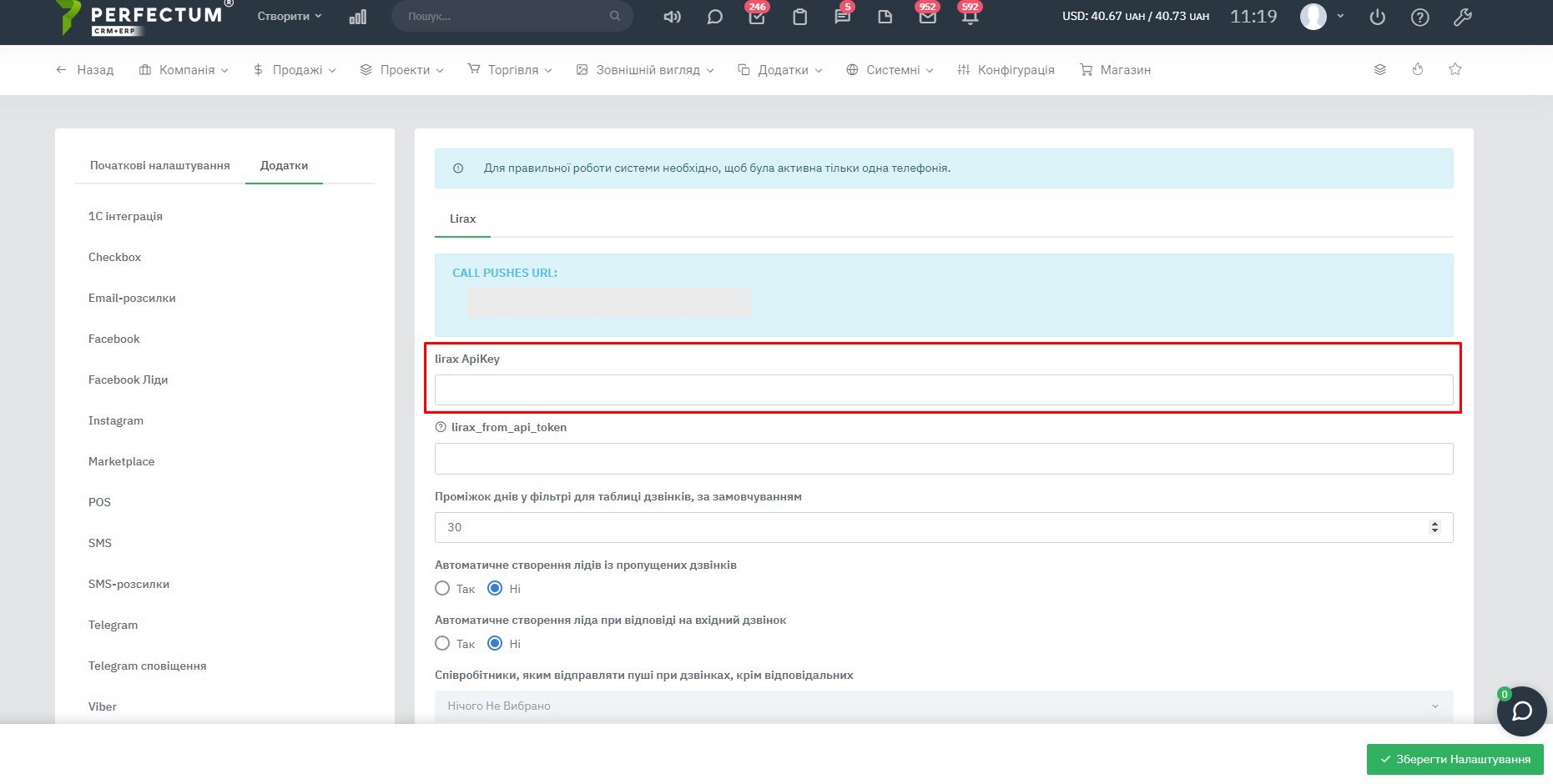Open mail icon with 952 badge

pos(927,15)
